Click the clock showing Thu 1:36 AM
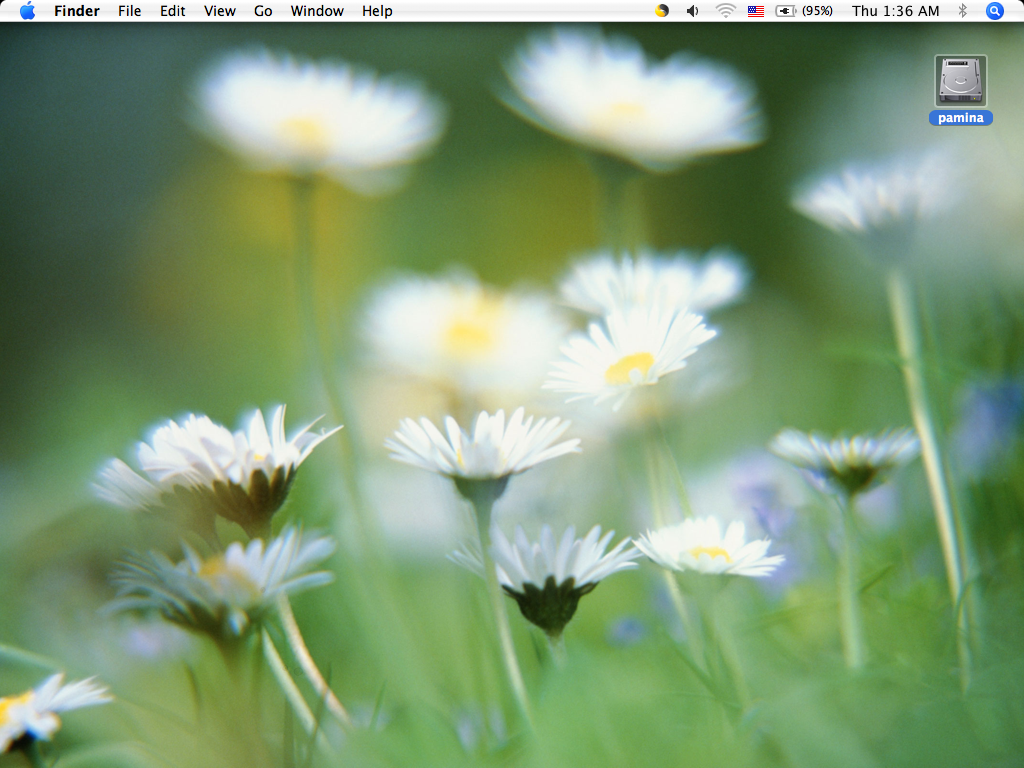This screenshot has width=1024, height=768. point(895,11)
